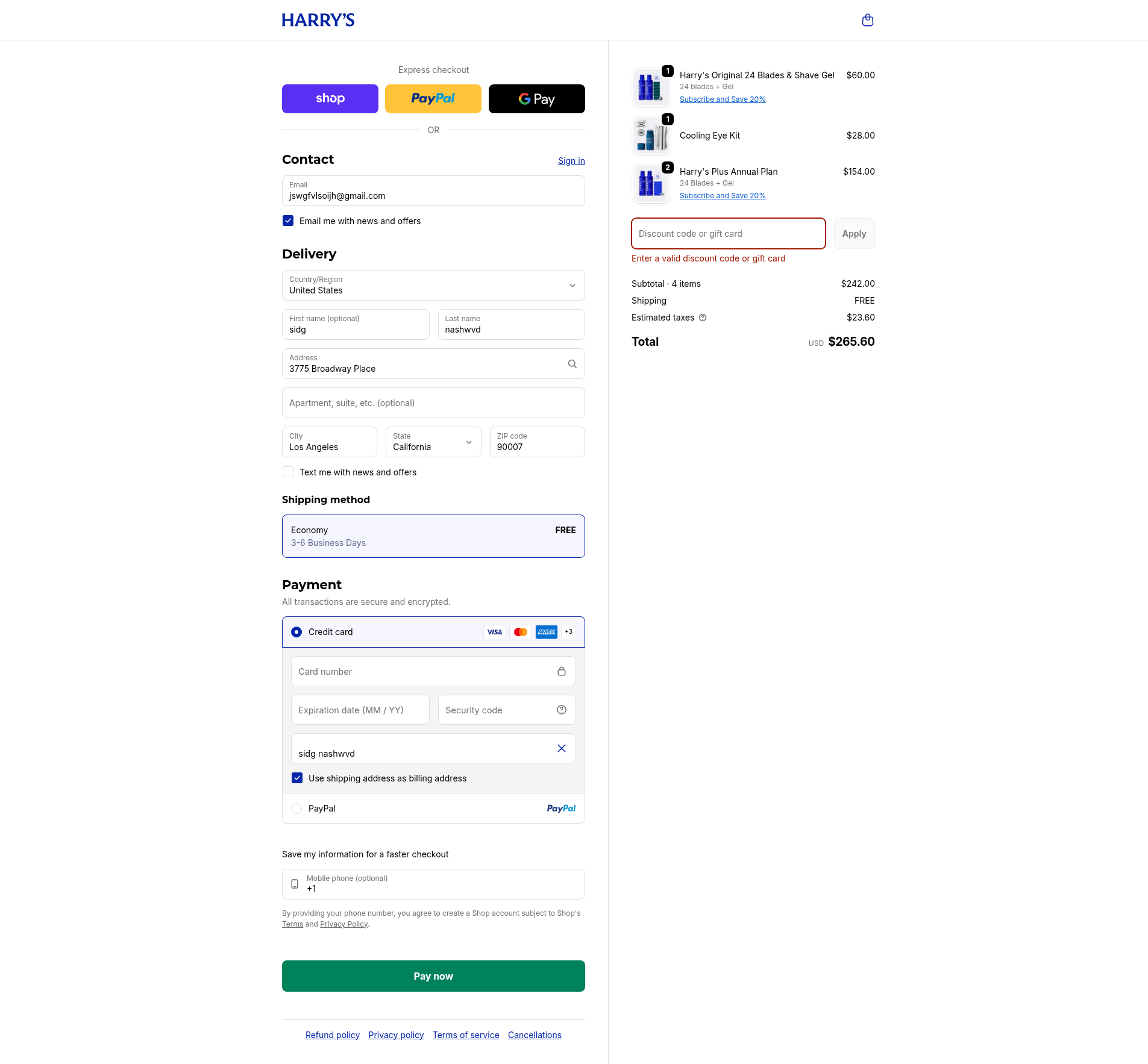
Task: Click the mobile phone icon
Action: click(295, 884)
